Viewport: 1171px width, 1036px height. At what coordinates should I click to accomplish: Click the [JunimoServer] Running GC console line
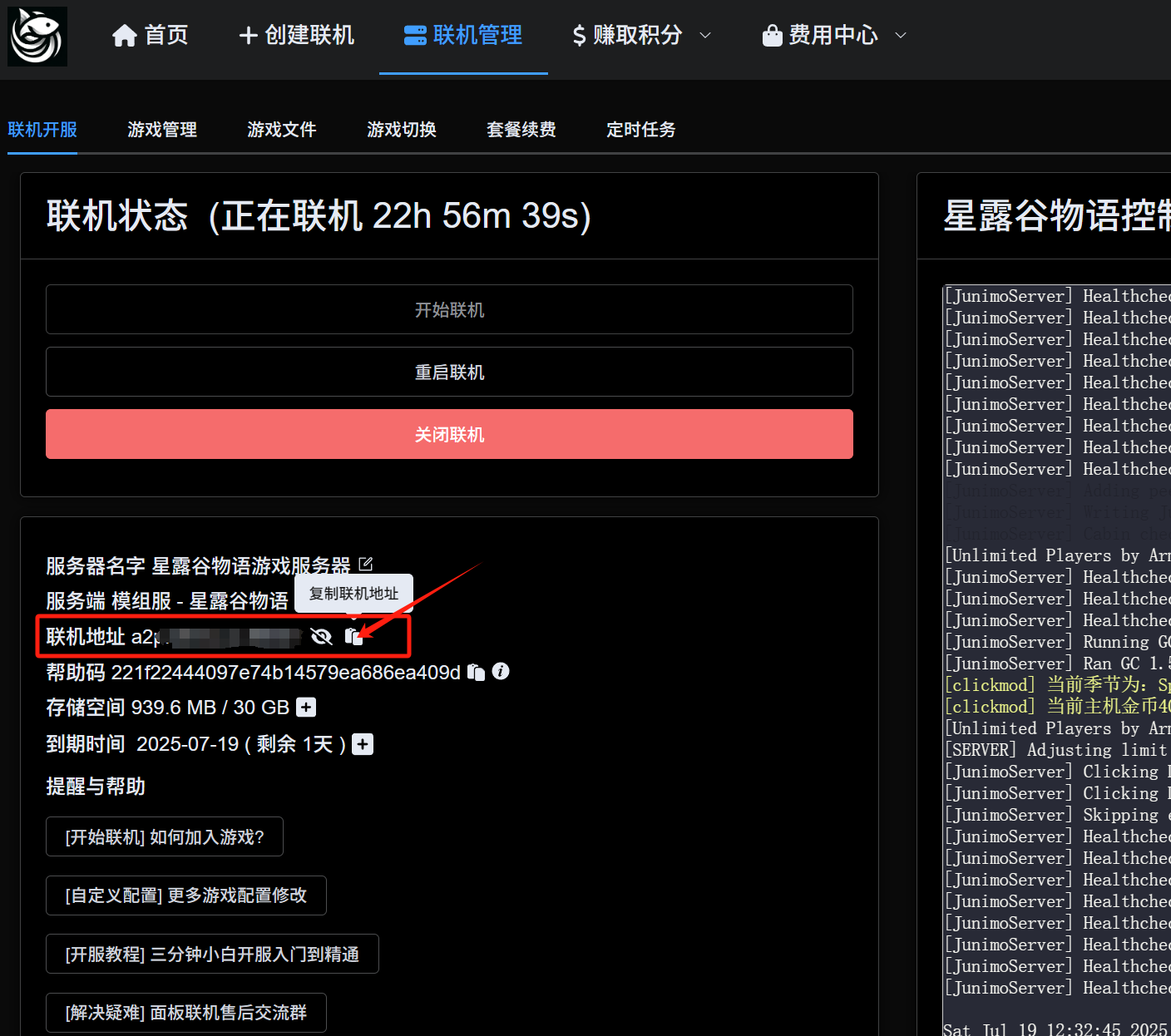tap(1057, 642)
